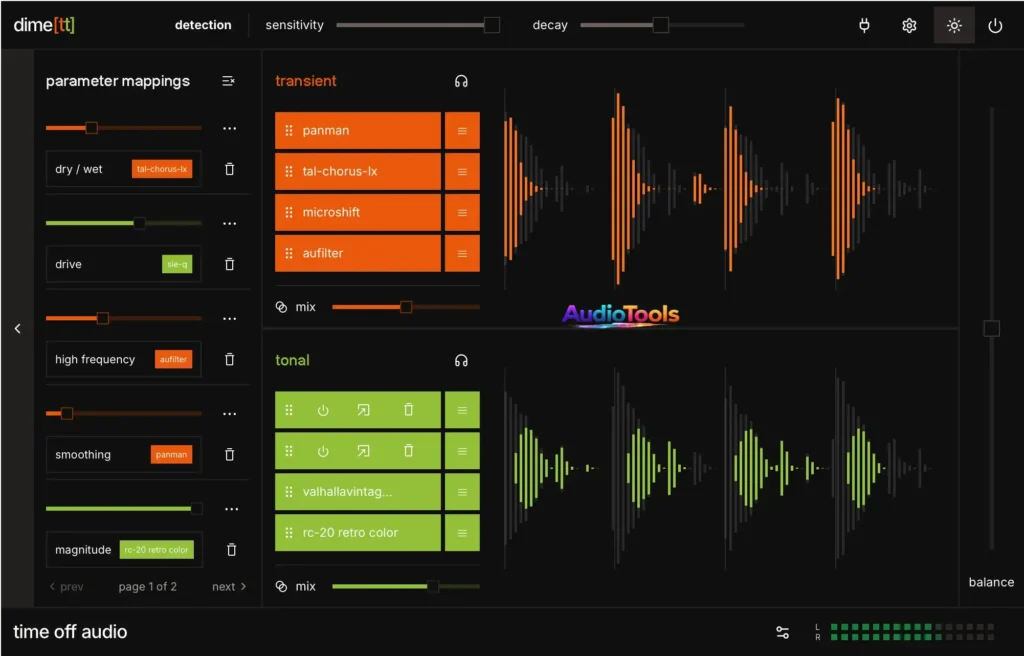Switch to the detection tab

203,25
